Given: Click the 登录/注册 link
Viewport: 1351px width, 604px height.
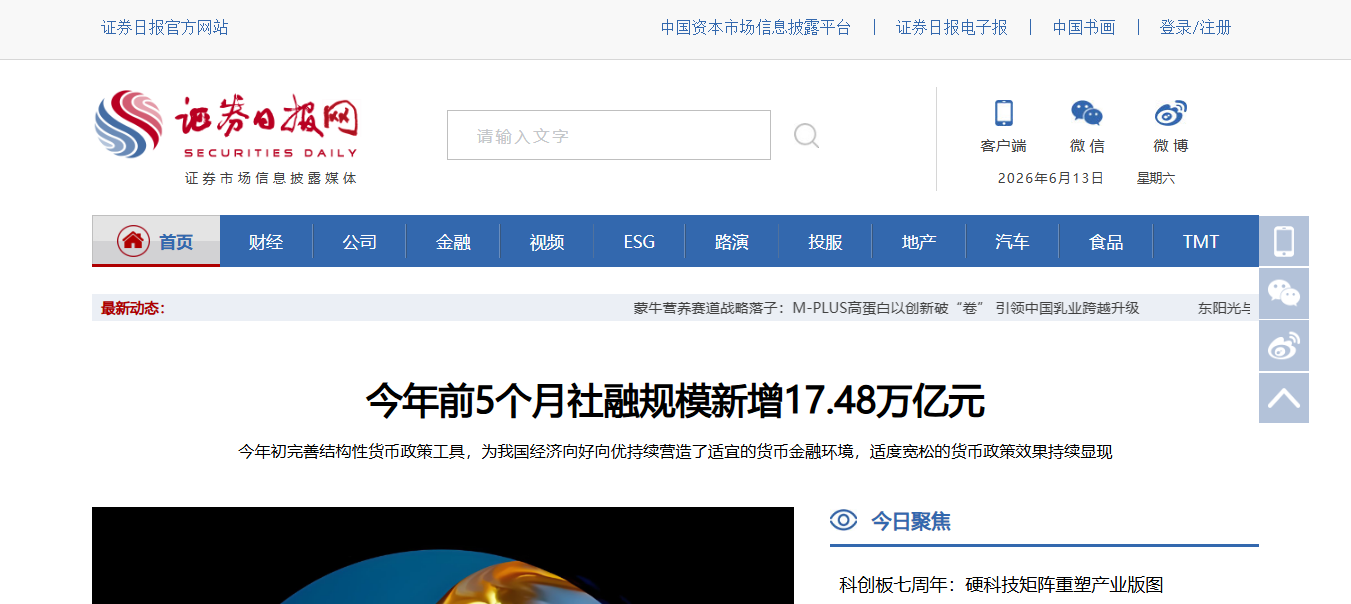Looking at the screenshot, I should coord(1196,28).
